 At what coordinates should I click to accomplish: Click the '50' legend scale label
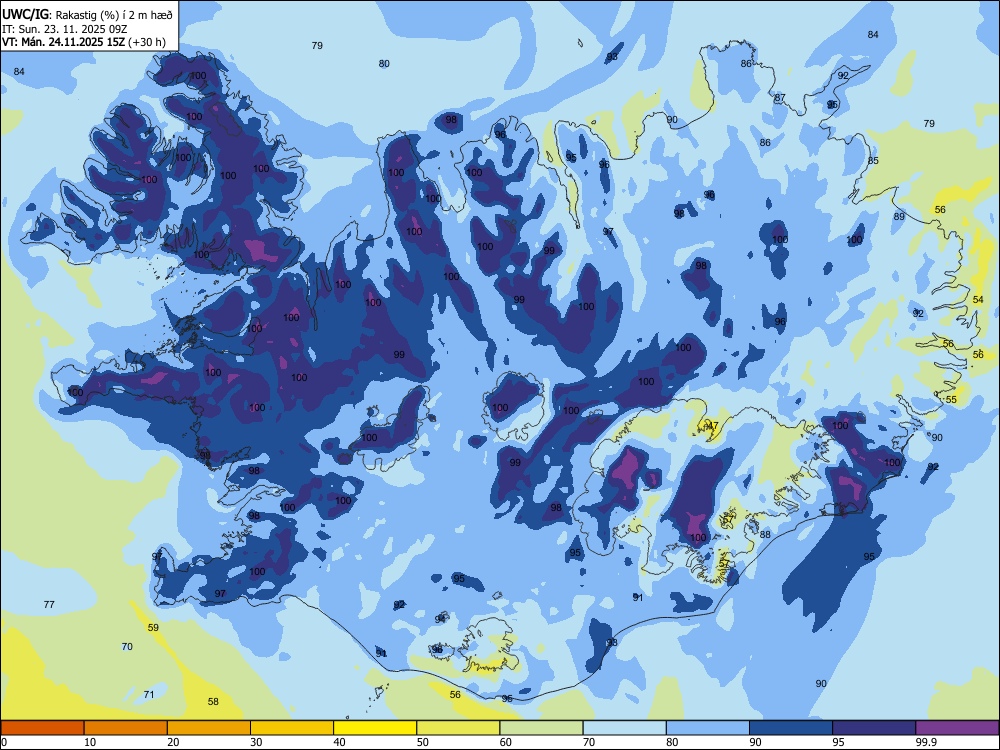tap(422, 742)
